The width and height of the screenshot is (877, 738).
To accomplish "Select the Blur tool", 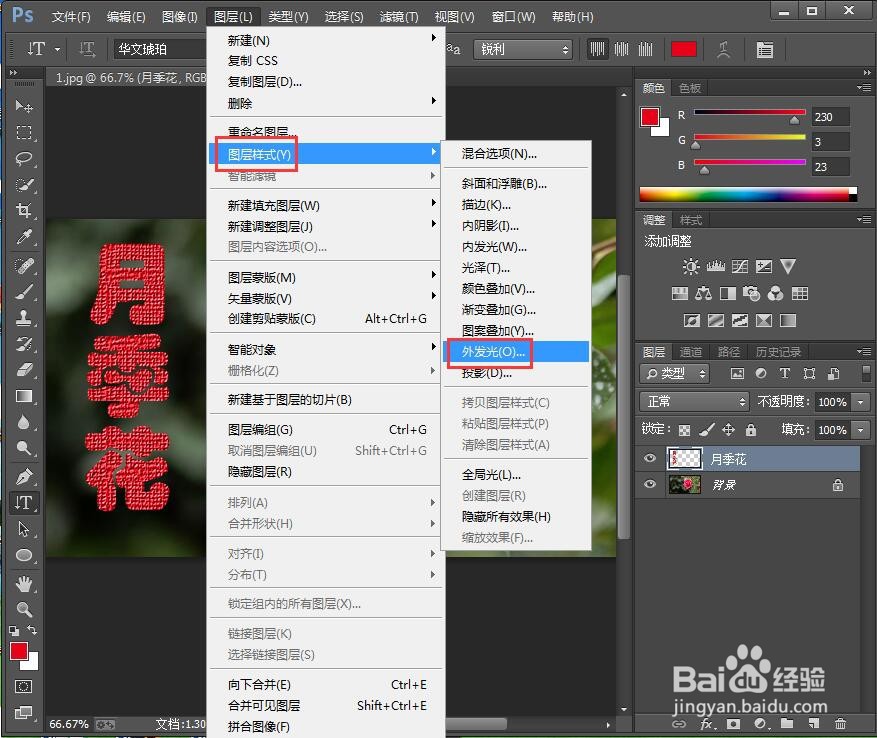I will click(23, 422).
